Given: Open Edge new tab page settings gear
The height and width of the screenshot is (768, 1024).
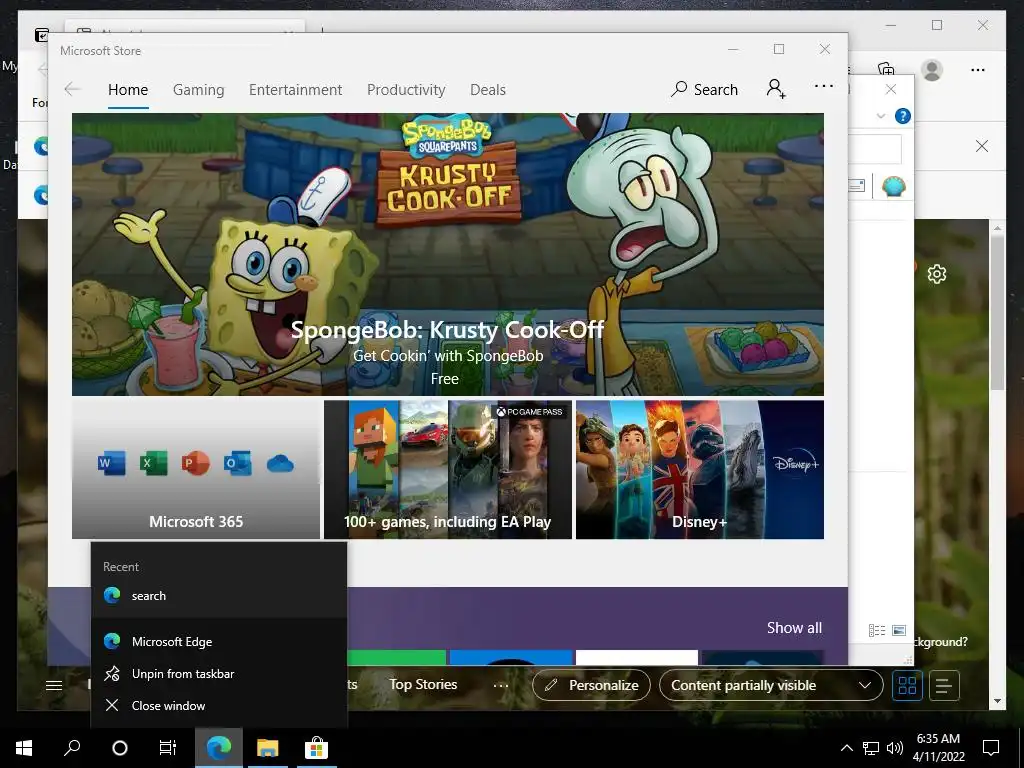Looking at the screenshot, I should pos(936,274).
